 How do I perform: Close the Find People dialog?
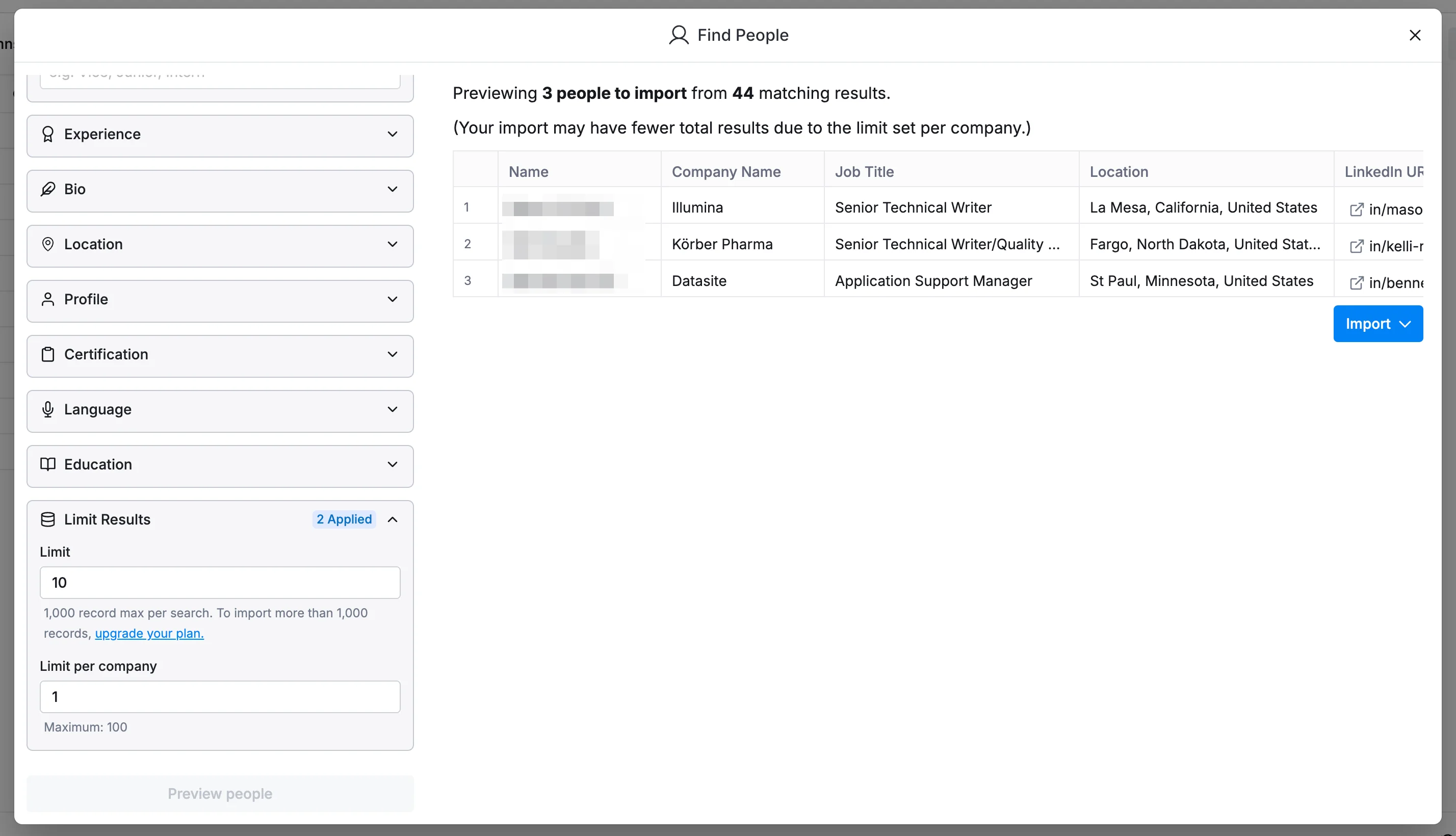tap(1415, 35)
